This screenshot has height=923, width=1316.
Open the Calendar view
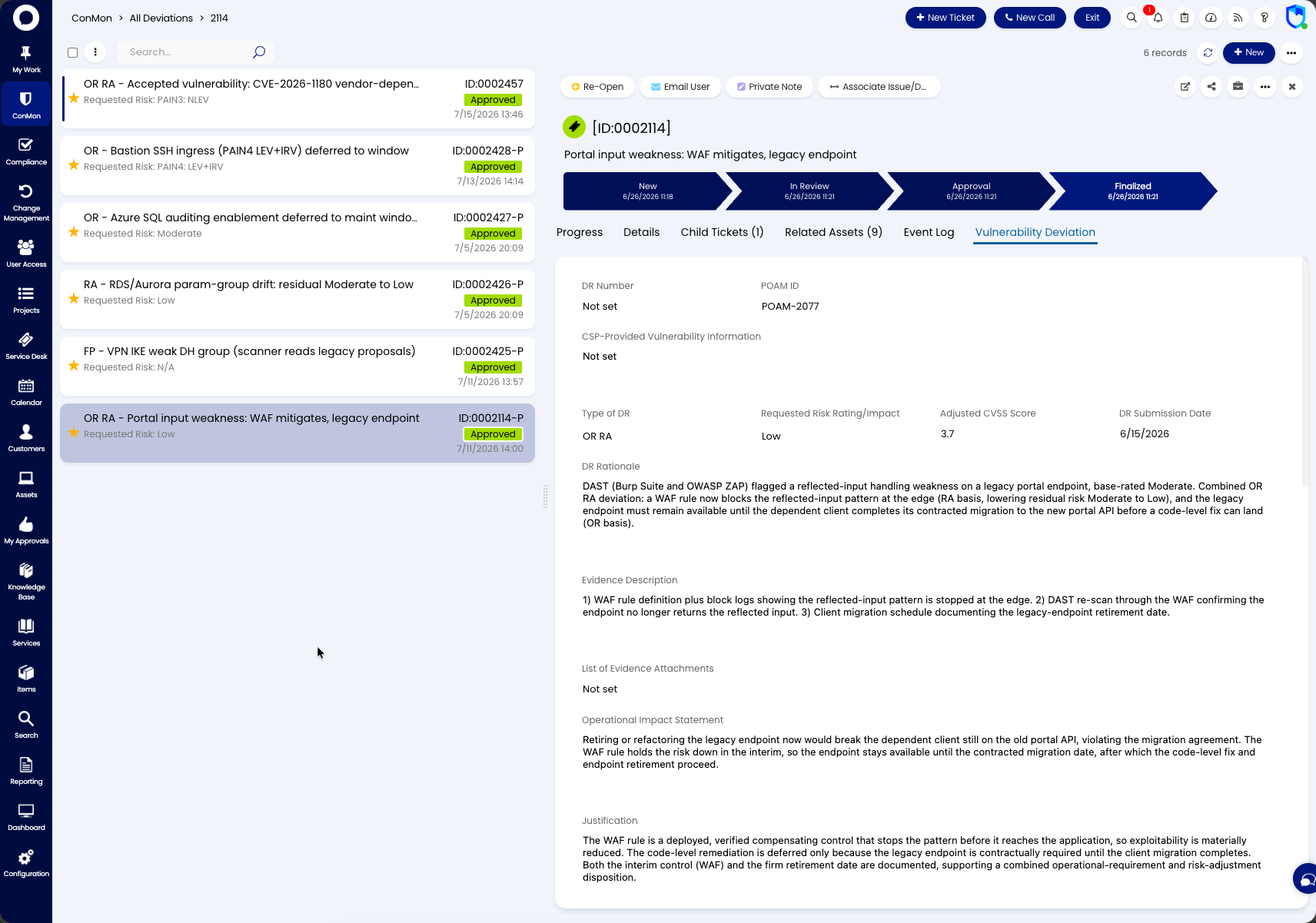coord(26,392)
